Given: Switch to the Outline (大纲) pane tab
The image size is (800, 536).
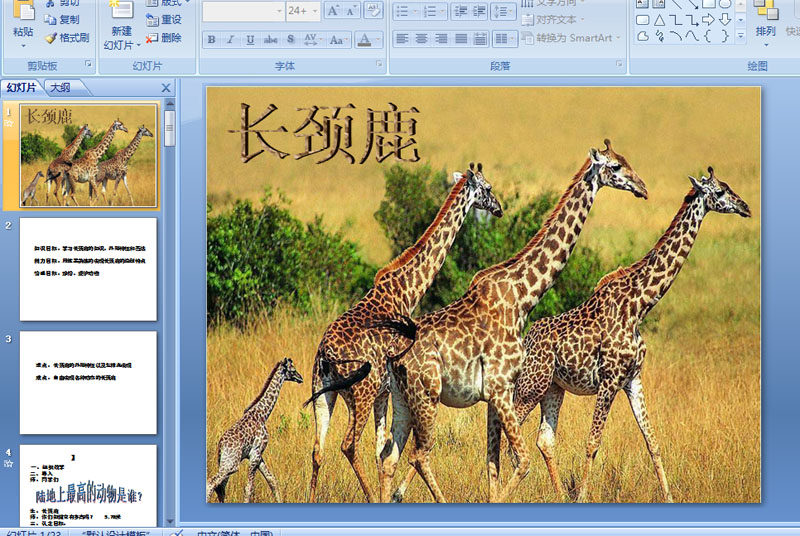Looking at the screenshot, I should 60,88.
